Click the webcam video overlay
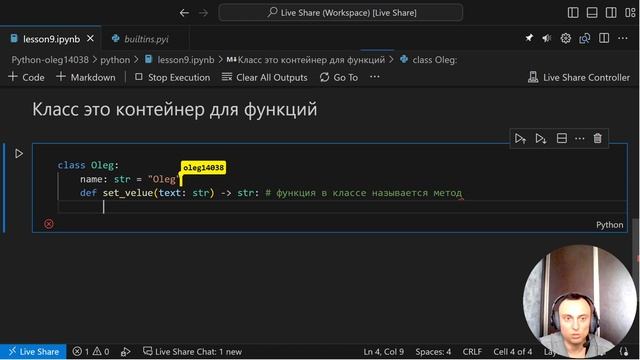Viewport: 640px width, 360px height. tap(580, 301)
